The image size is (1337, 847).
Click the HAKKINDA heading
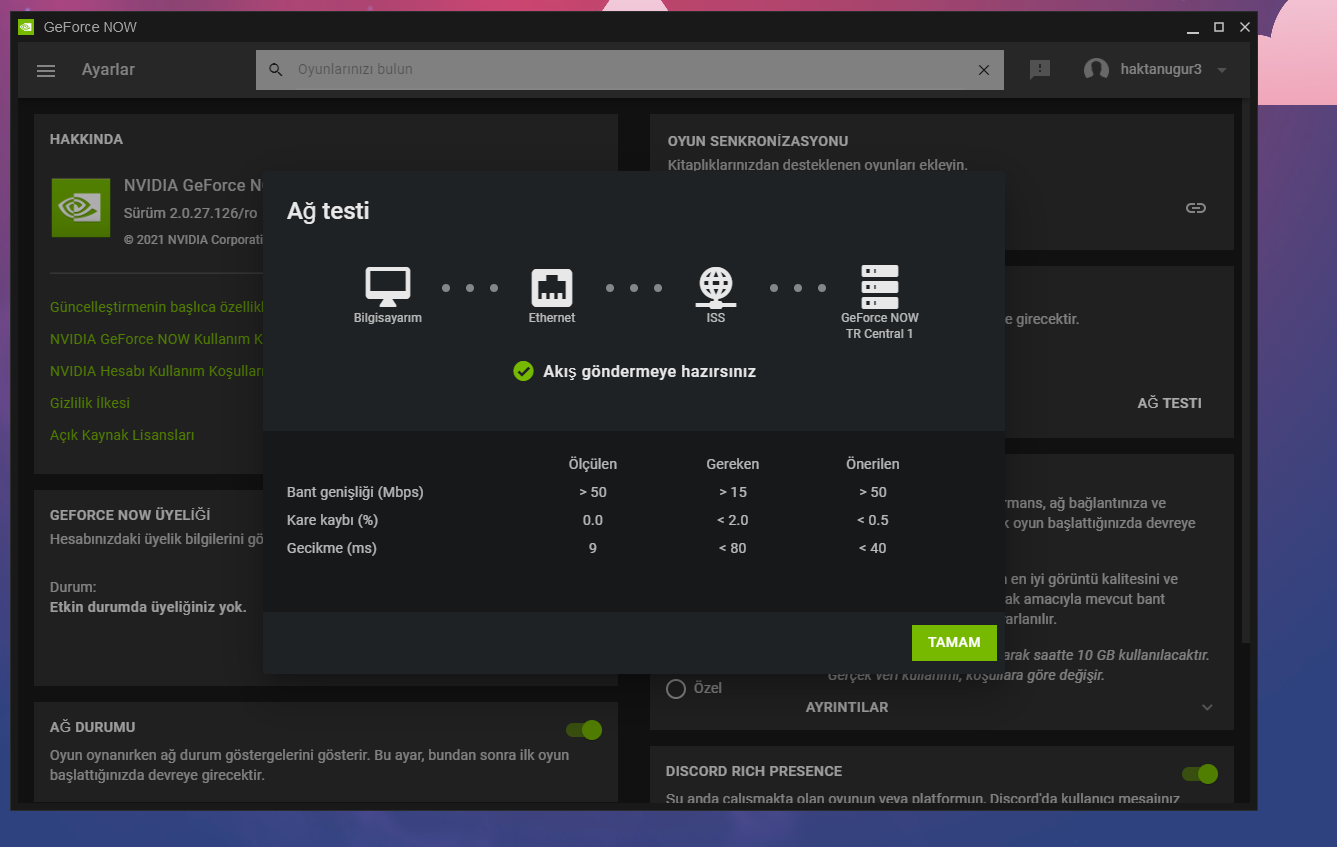[87, 139]
